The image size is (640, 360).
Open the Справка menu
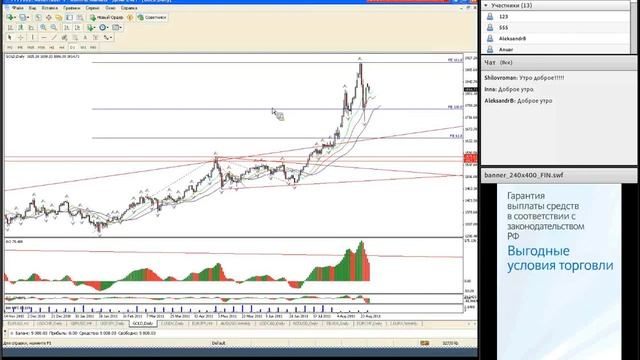click(x=129, y=8)
